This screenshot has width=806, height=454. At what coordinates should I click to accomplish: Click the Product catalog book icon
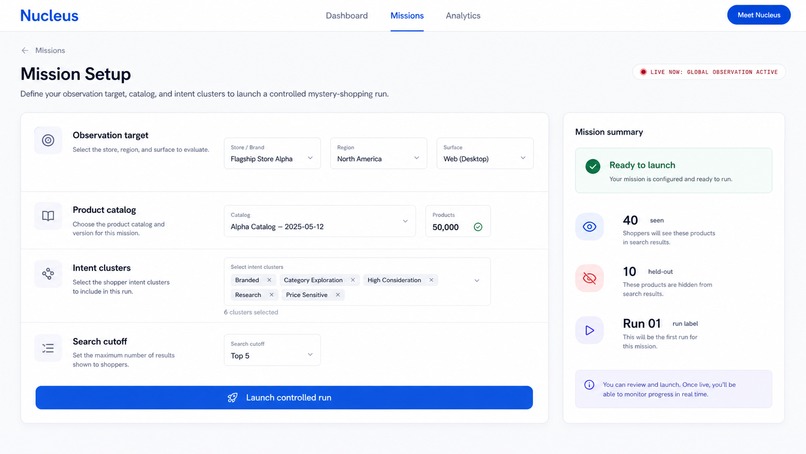pyautogui.click(x=48, y=216)
